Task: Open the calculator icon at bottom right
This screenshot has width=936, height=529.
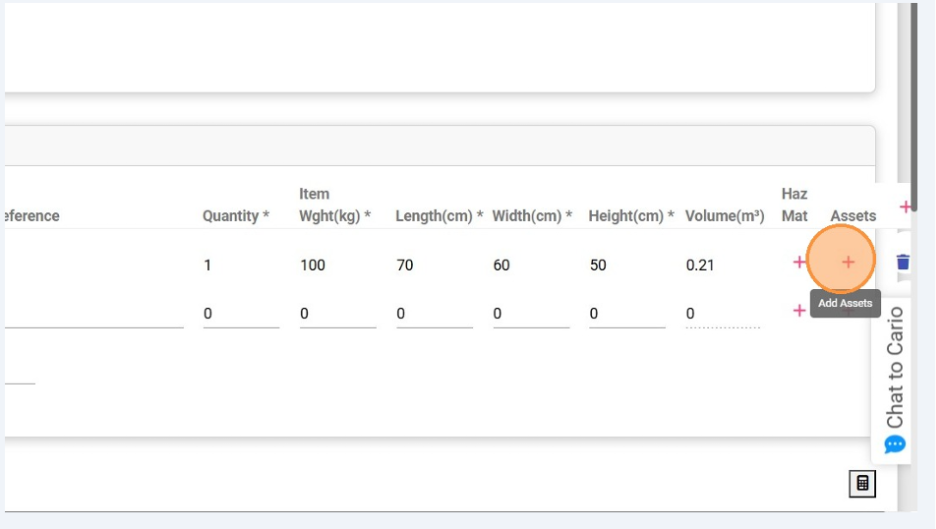Action: [x=861, y=484]
